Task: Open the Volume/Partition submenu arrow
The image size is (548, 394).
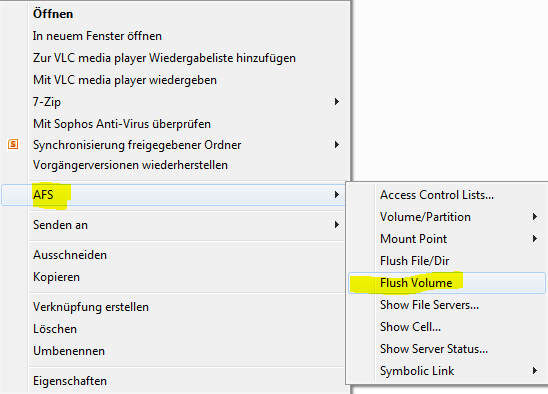Action: coord(535,216)
